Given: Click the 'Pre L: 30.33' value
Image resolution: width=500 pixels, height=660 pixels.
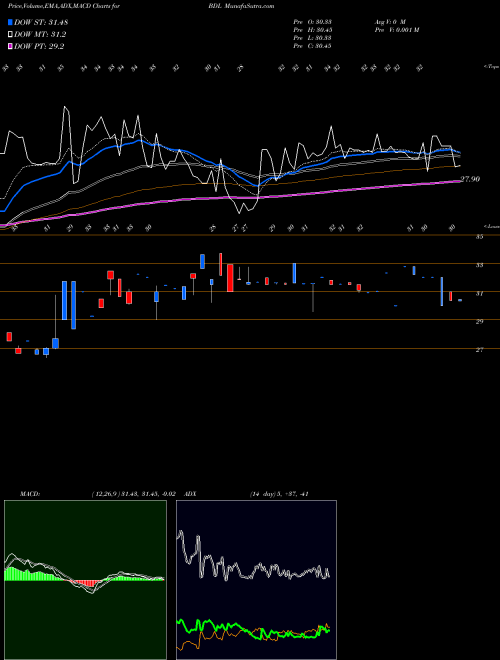Looking at the screenshot, I should click(x=312, y=38).
